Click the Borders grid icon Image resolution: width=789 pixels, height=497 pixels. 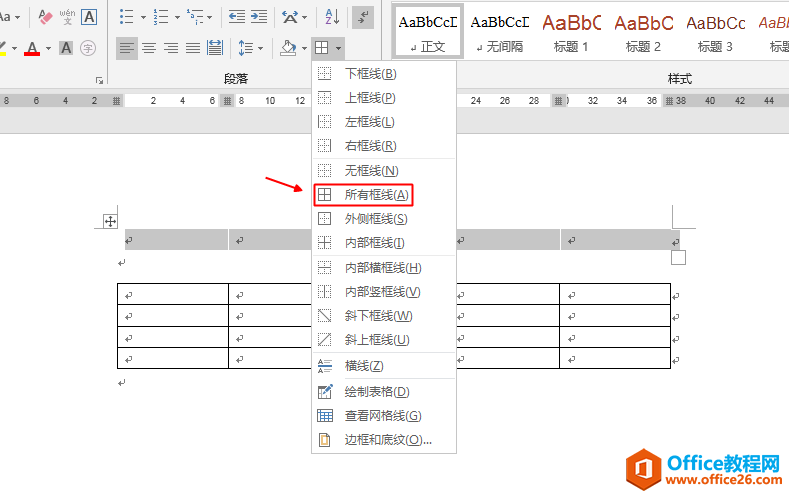tap(321, 48)
